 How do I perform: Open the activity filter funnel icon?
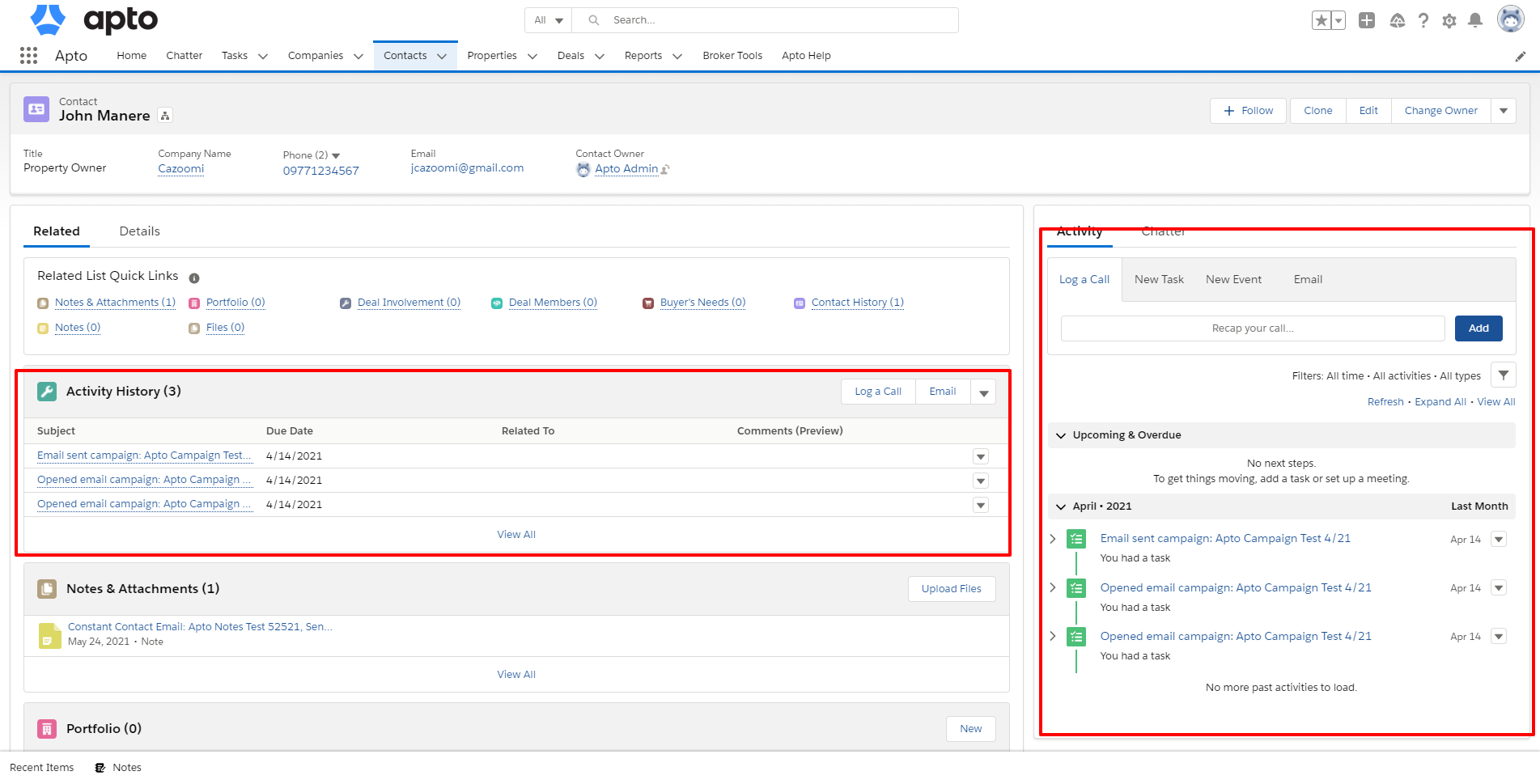1504,375
